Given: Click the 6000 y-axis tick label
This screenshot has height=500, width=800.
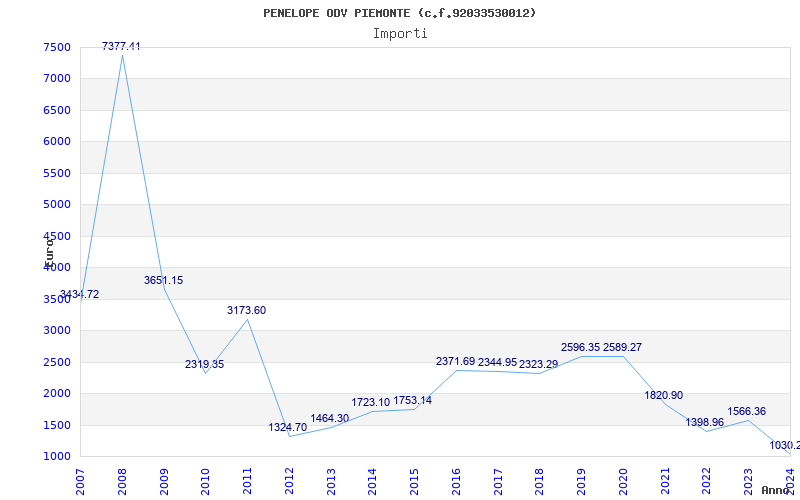Looking at the screenshot, I should point(57,141).
